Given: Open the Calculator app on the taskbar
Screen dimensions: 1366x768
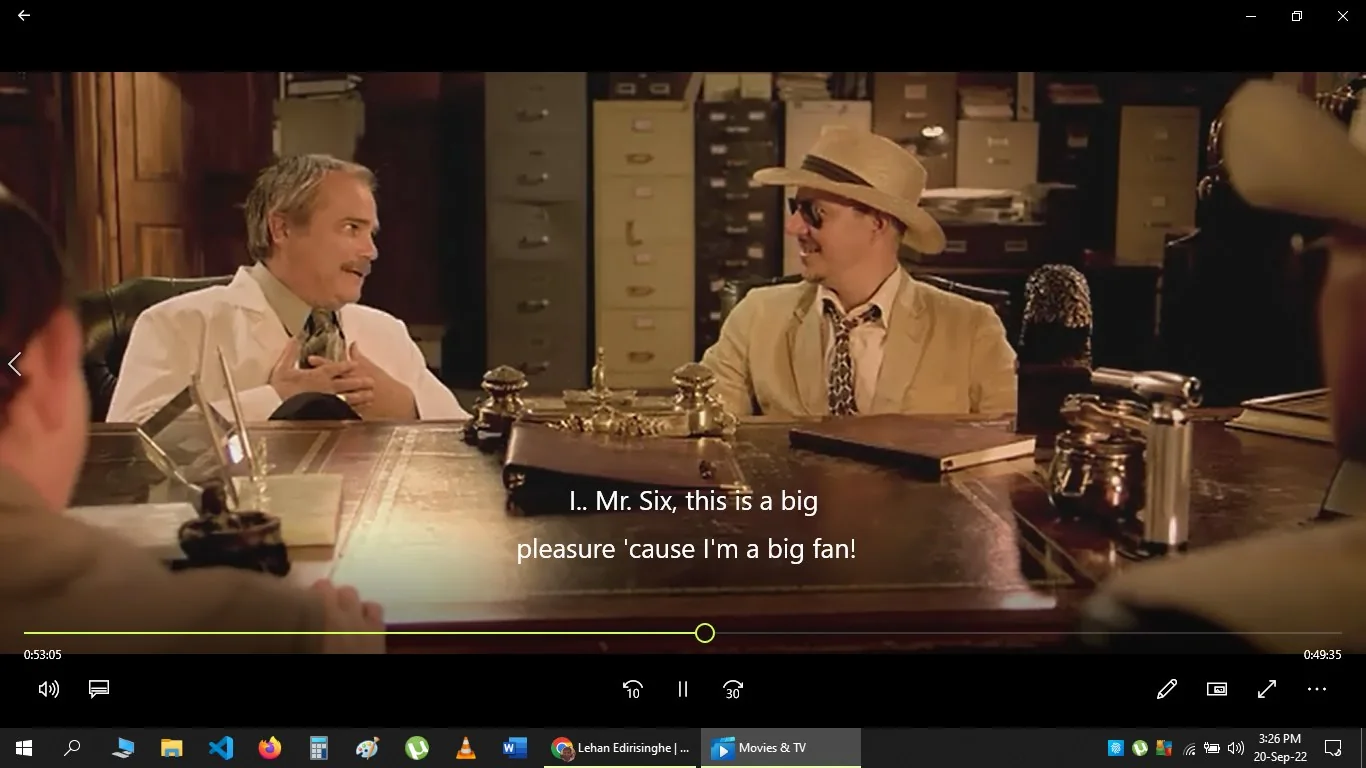Looking at the screenshot, I should [319, 748].
